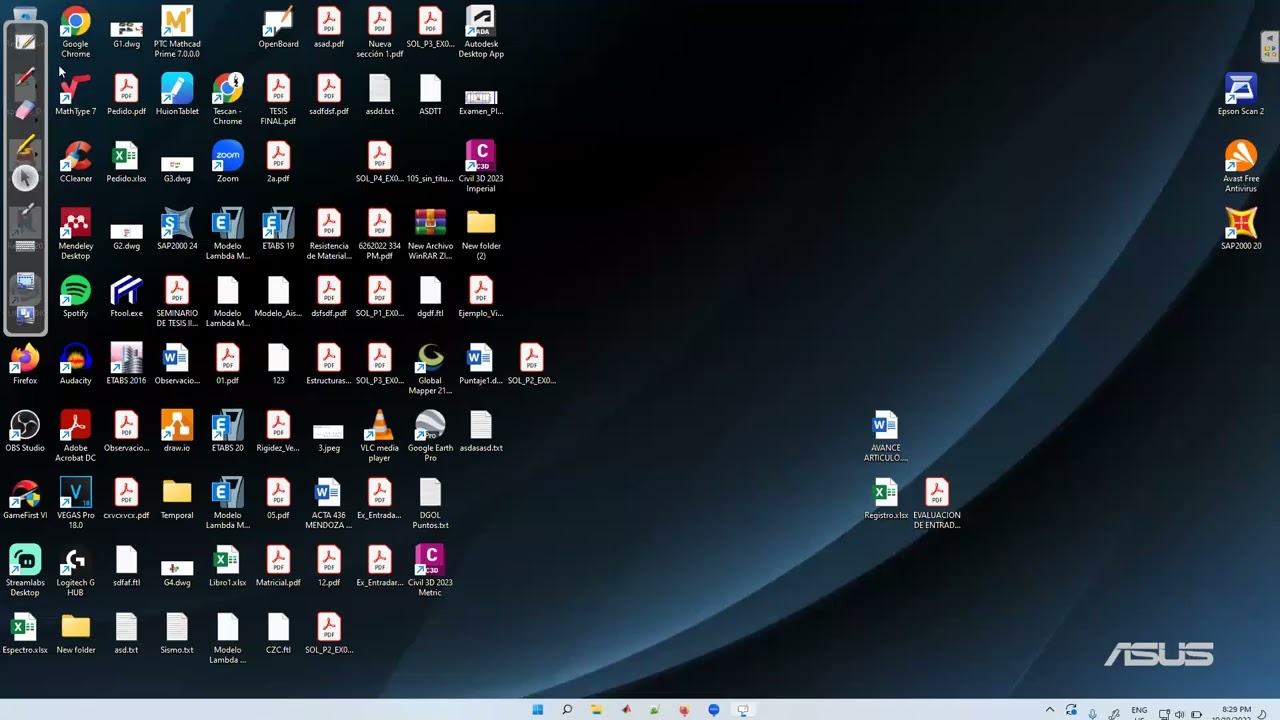Select the Matricial.pdf file
The image size is (1280, 720).
[x=278, y=565]
